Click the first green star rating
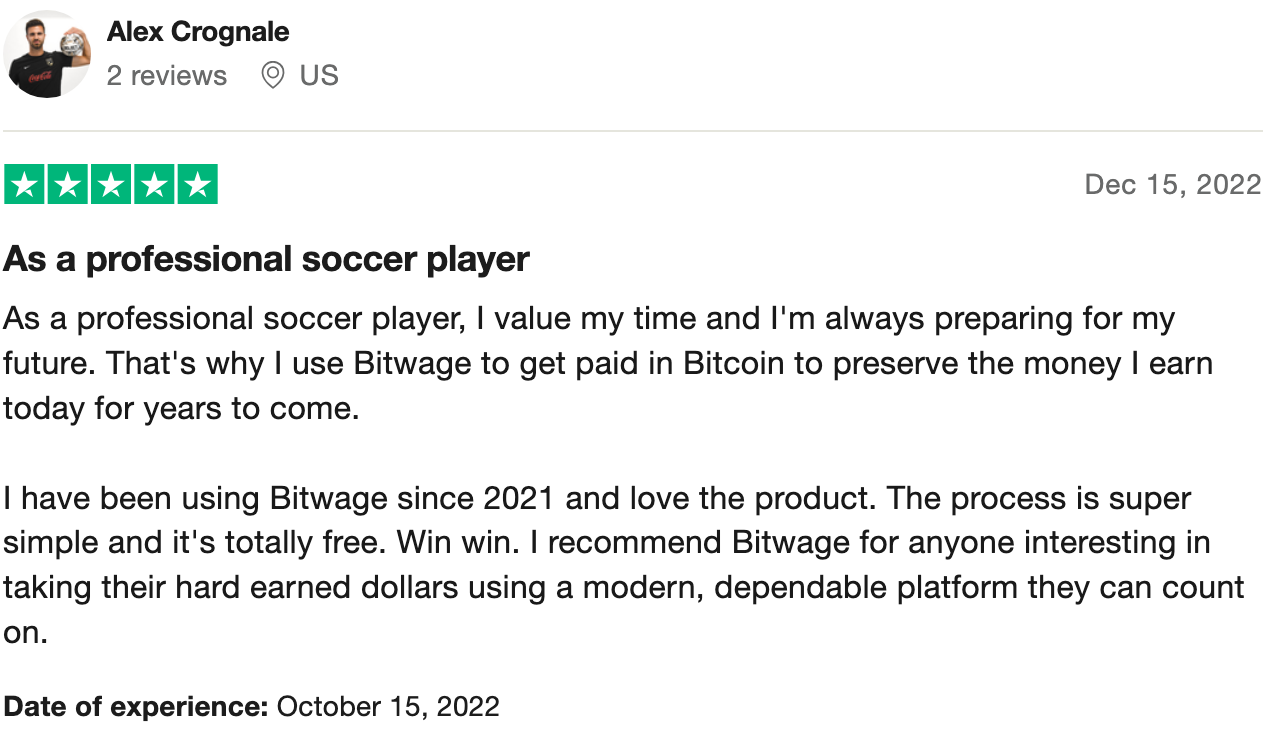The width and height of the screenshot is (1276, 748). coord(24,185)
